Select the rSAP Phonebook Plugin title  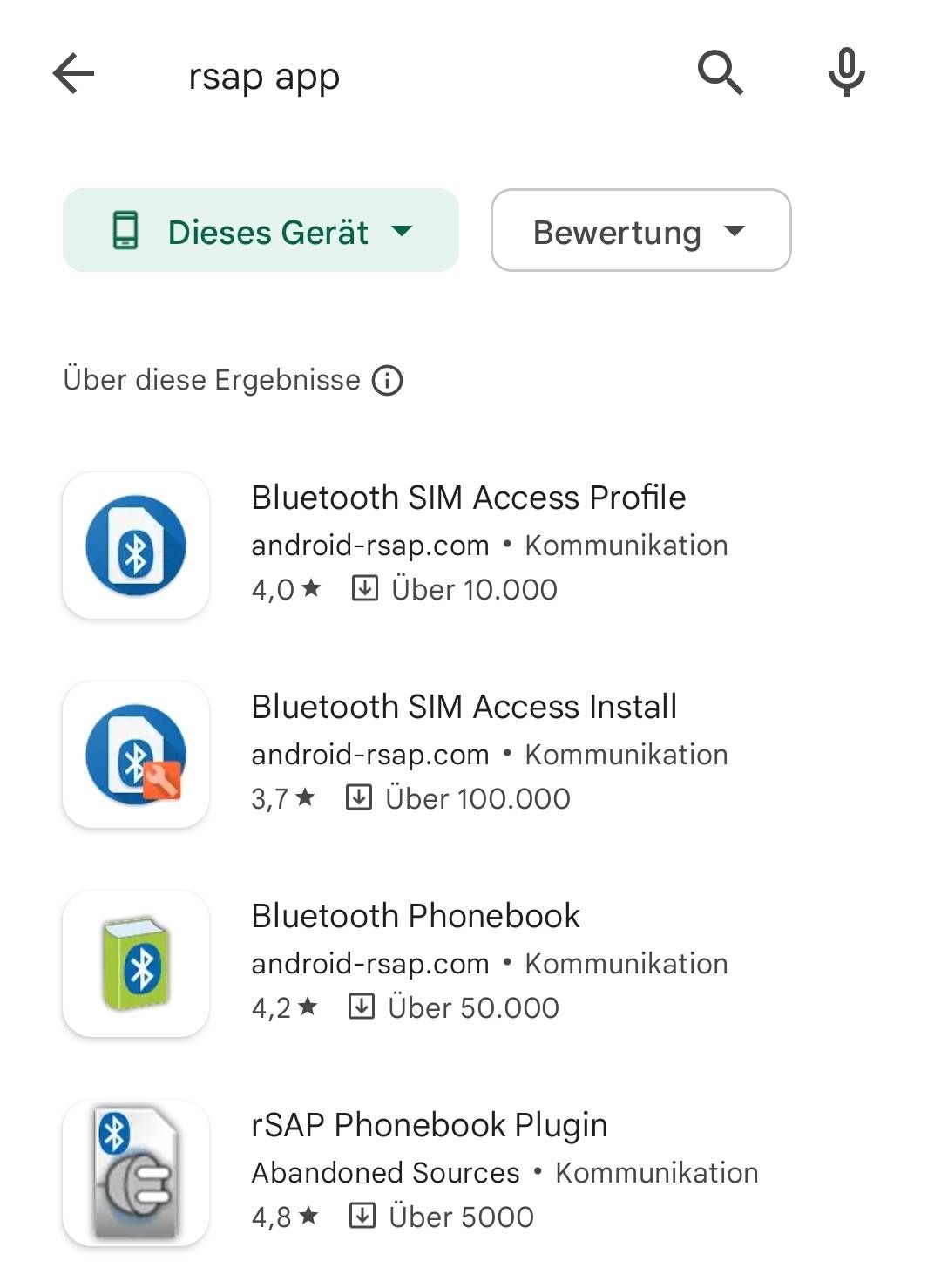(430, 1126)
